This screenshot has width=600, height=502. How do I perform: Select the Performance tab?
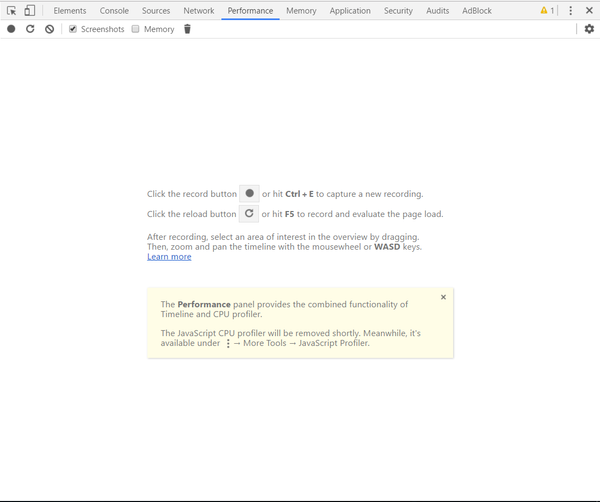(x=250, y=11)
